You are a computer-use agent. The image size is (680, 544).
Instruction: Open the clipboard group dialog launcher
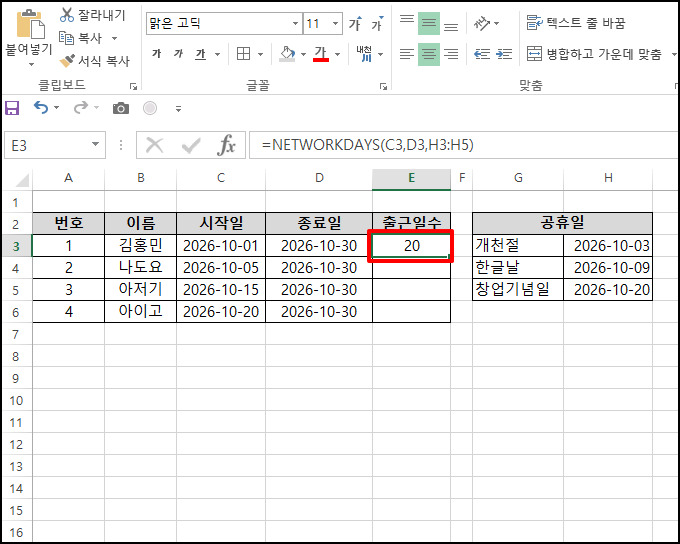134,86
